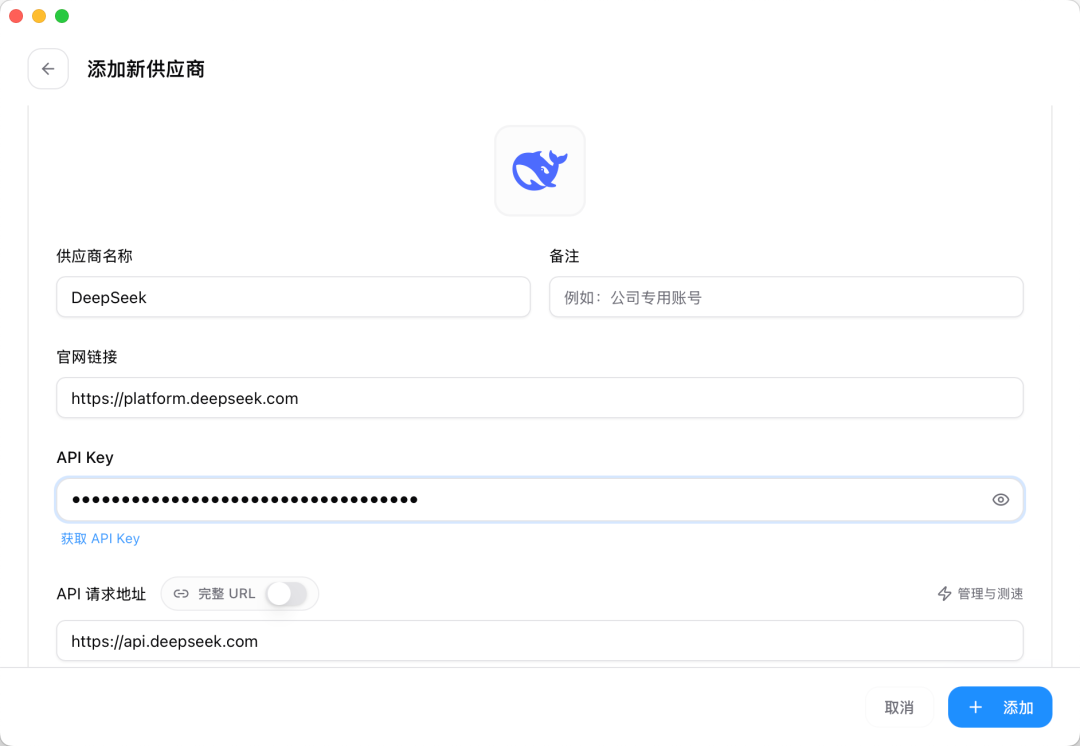This screenshot has height=746, width=1080.
Task: Focus the 官网链接 field
Action: (x=540, y=398)
